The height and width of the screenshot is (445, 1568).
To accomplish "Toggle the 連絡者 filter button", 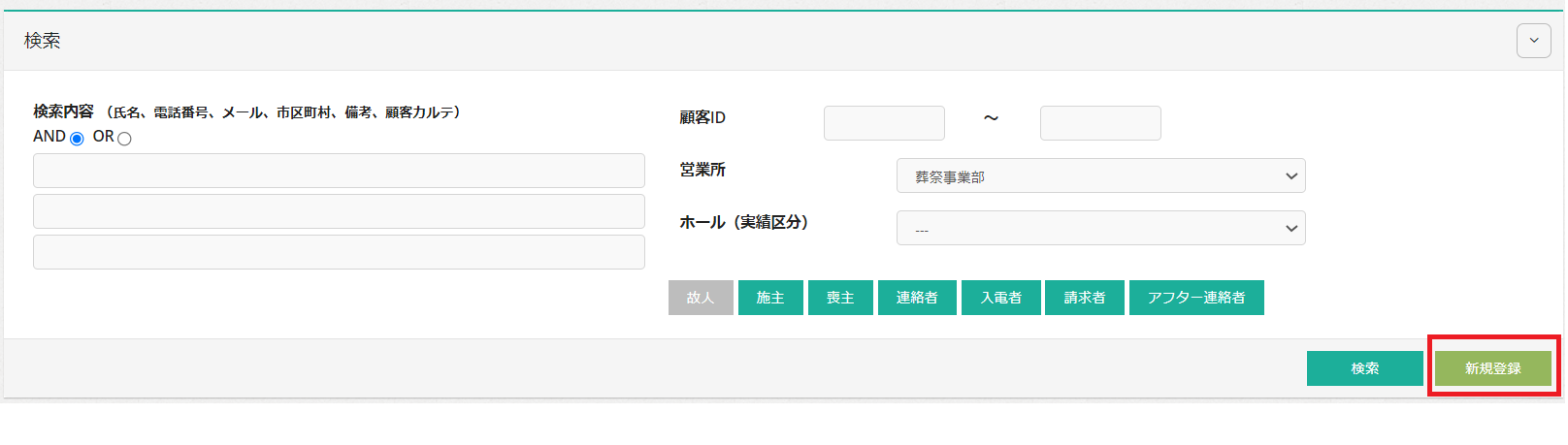I will click(917, 298).
